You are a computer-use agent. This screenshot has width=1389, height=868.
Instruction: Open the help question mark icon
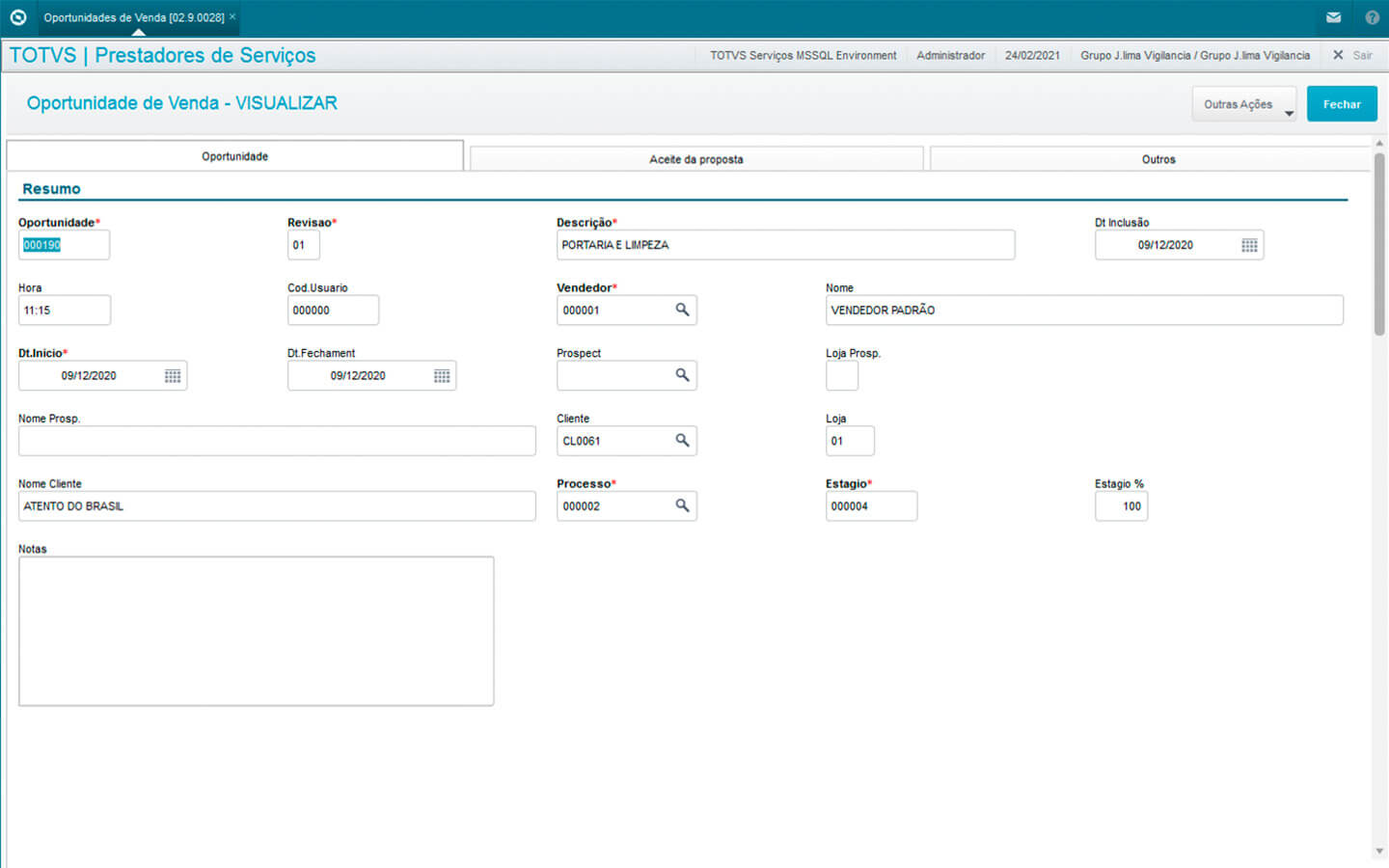1372,17
